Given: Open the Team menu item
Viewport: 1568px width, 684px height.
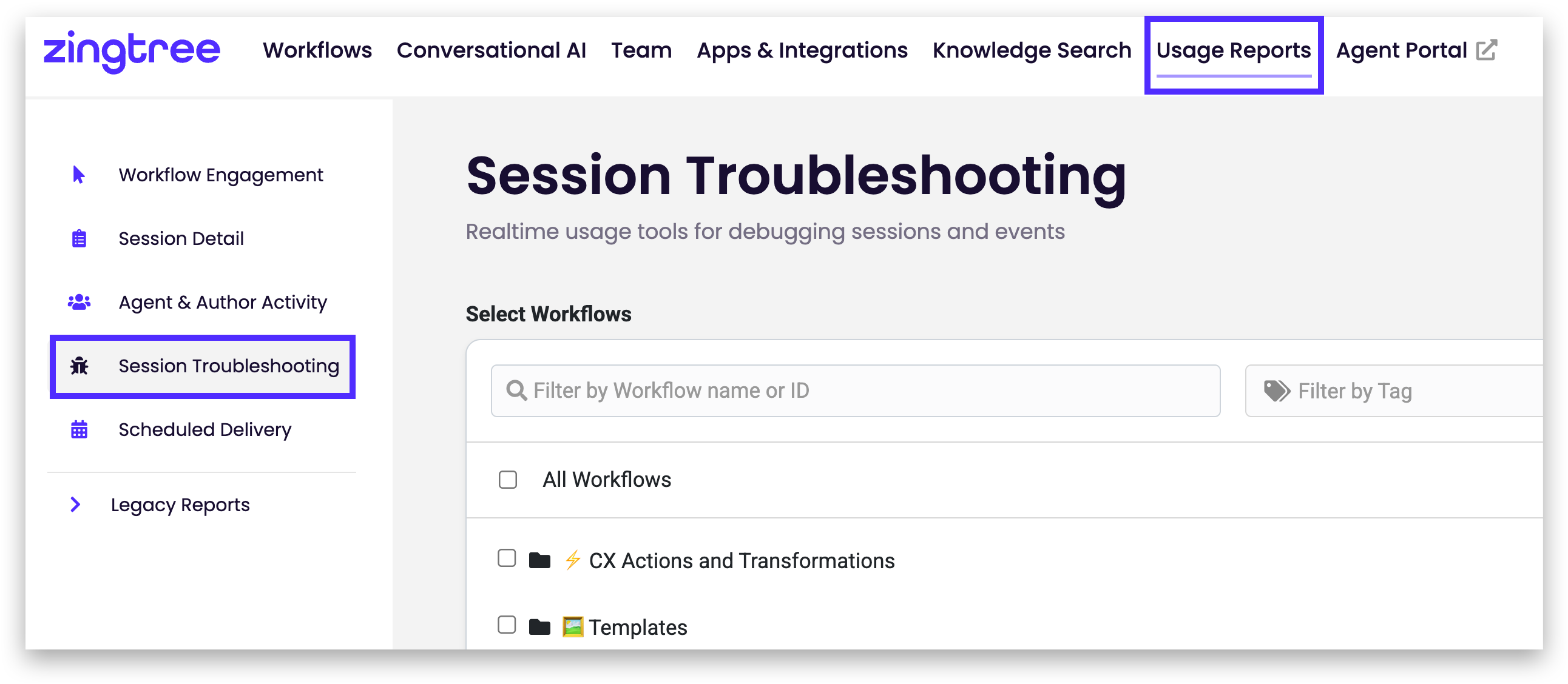Looking at the screenshot, I should (641, 50).
